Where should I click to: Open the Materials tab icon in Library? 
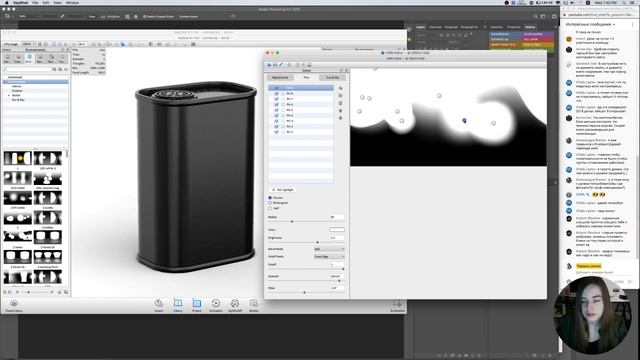pos(7,59)
